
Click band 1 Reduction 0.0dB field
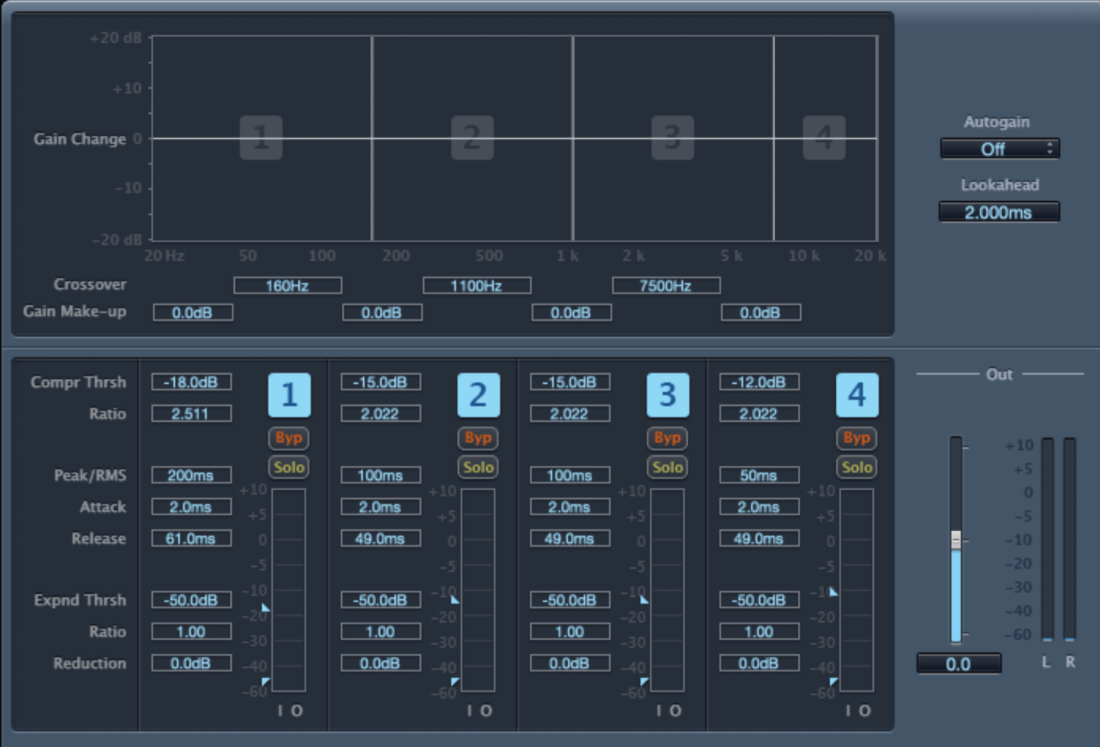coord(192,664)
